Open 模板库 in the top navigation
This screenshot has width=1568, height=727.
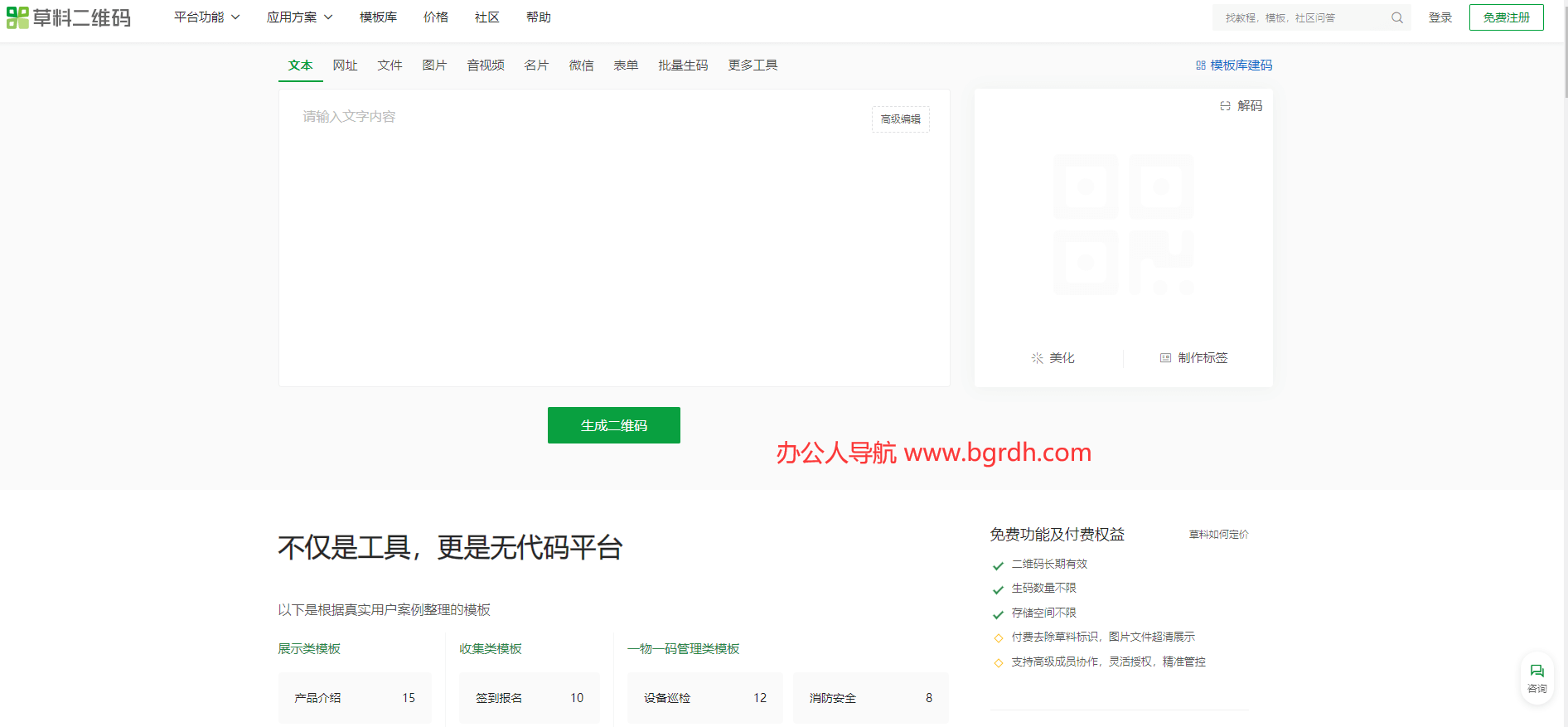tap(378, 17)
